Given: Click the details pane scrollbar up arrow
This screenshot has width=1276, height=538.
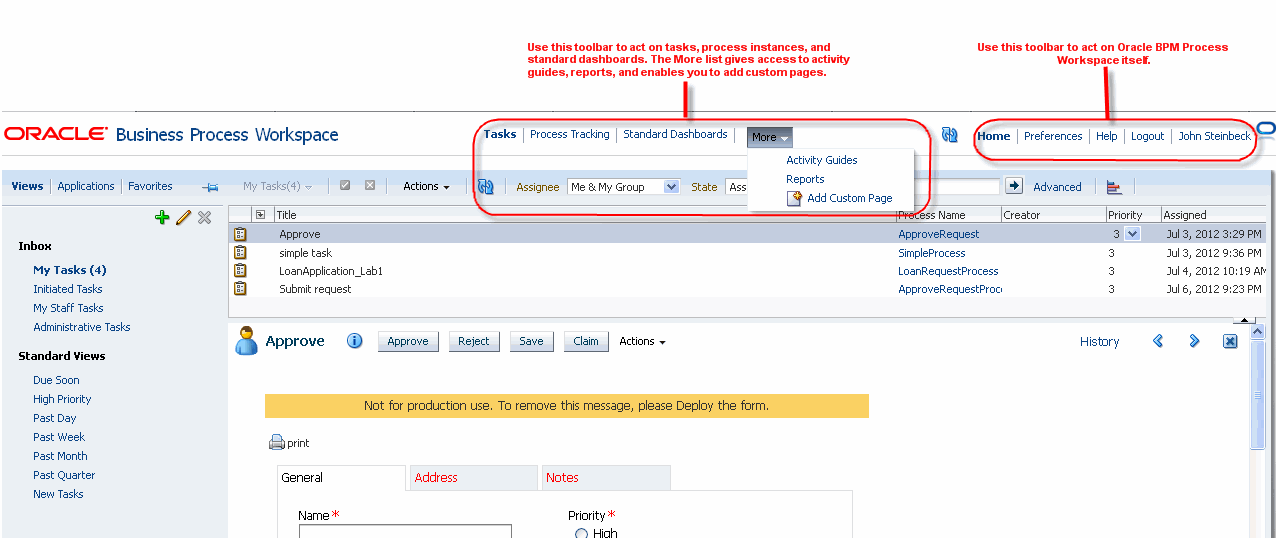Looking at the screenshot, I should coord(1259,330).
